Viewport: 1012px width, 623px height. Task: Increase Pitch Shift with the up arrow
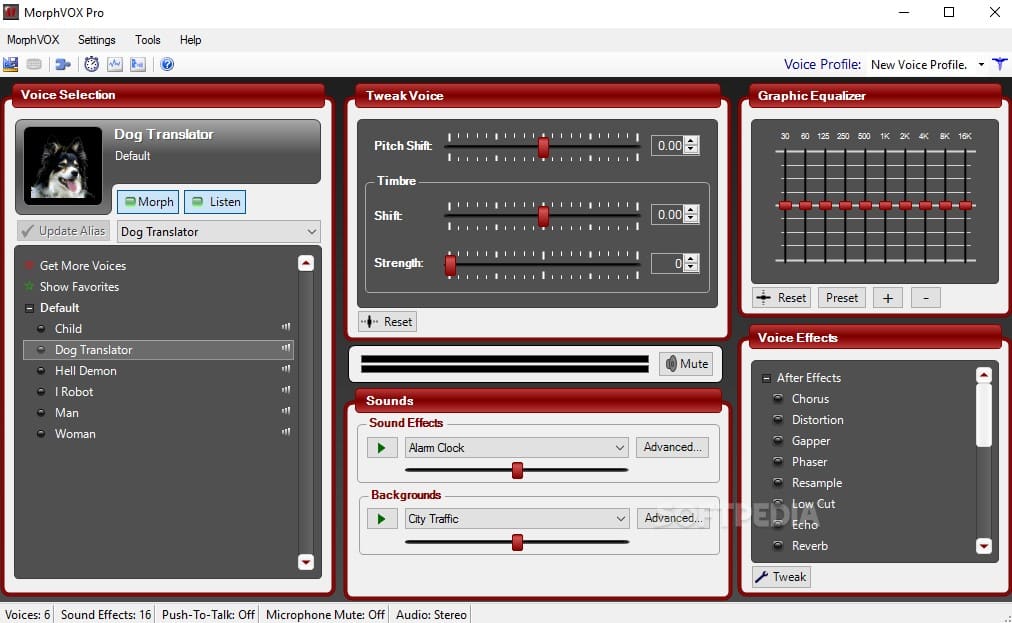(x=691, y=141)
